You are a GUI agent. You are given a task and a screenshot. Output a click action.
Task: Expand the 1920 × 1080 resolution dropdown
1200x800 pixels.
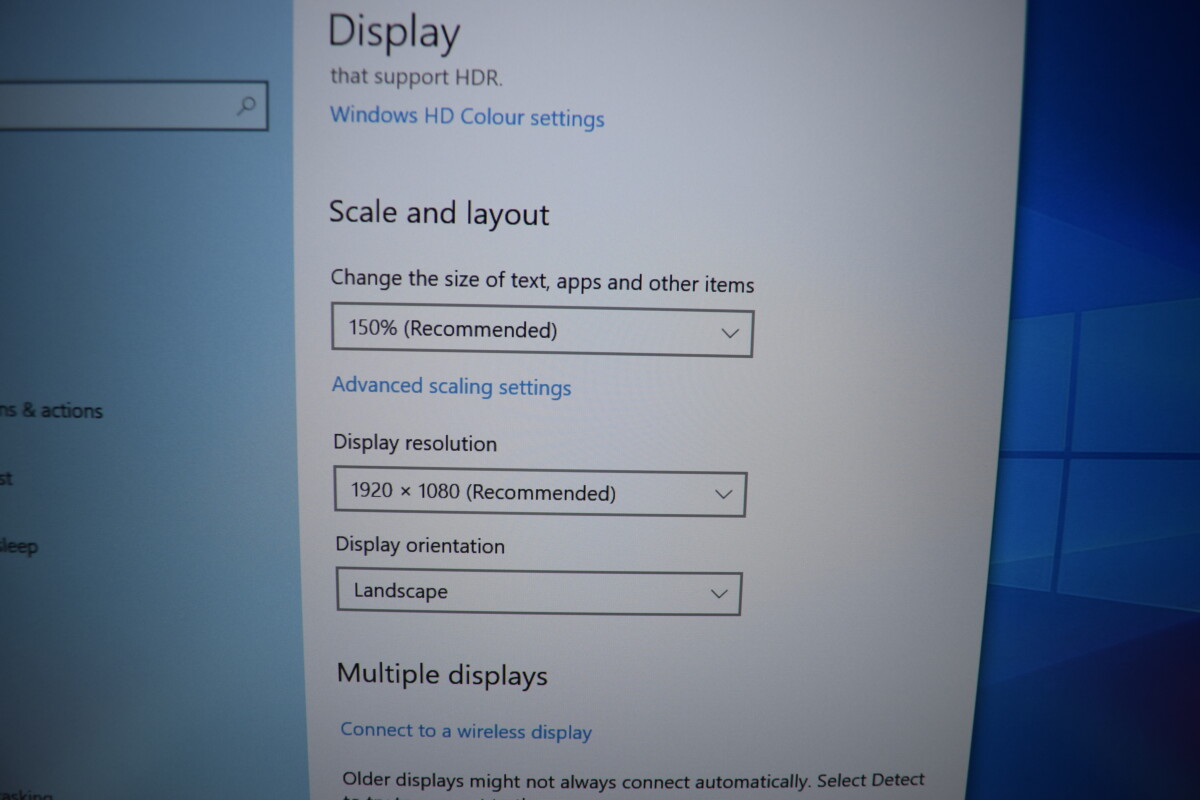(x=540, y=493)
